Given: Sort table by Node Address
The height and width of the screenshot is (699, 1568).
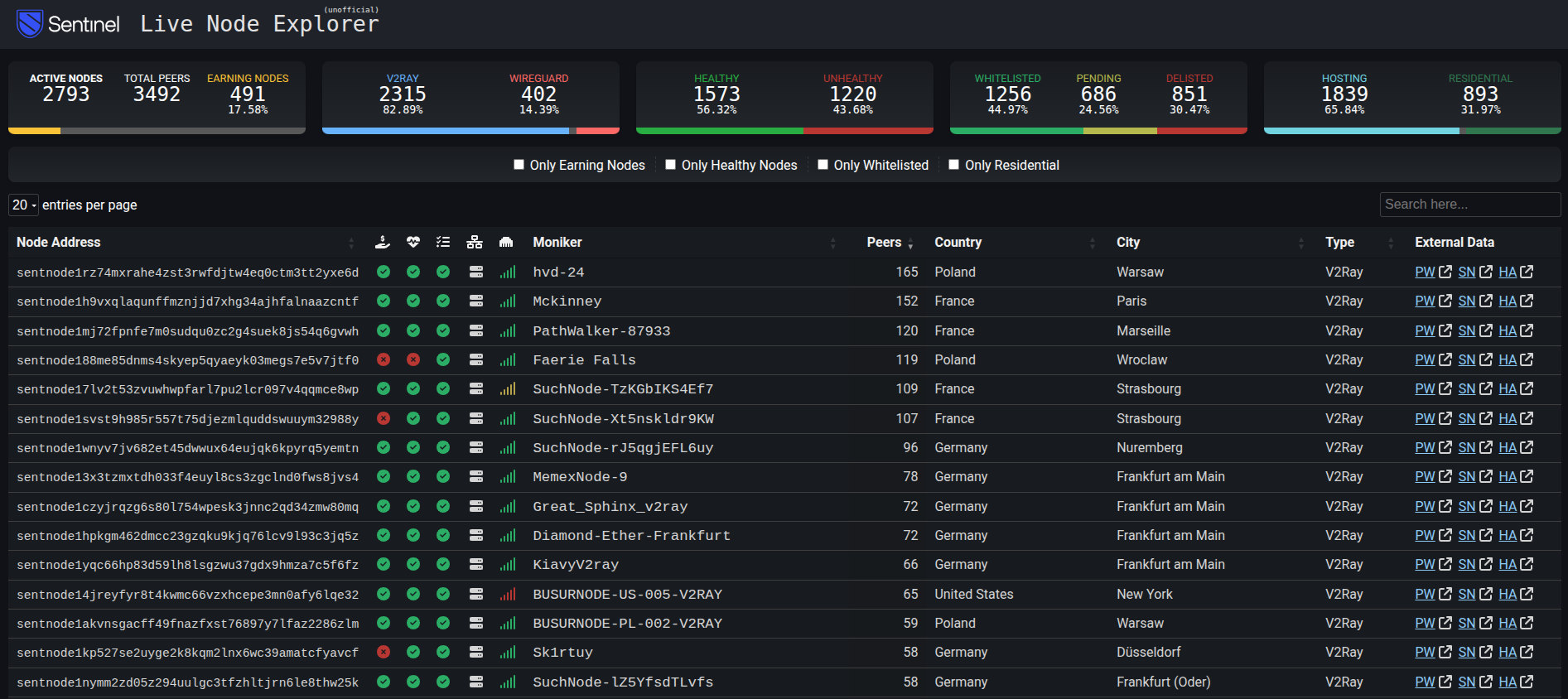Looking at the screenshot, I should (58, 242).
